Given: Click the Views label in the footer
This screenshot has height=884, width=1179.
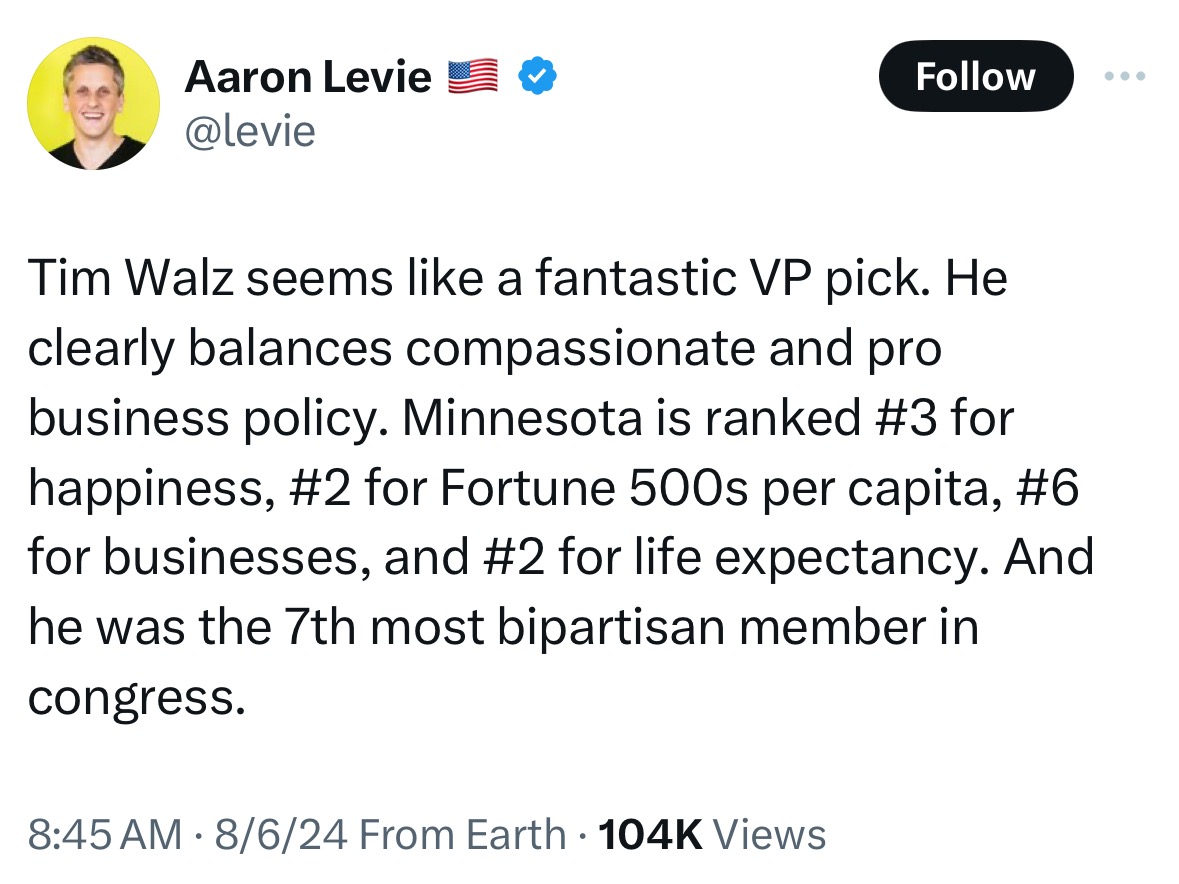Looking at the screenshot, I should (769, 834).
